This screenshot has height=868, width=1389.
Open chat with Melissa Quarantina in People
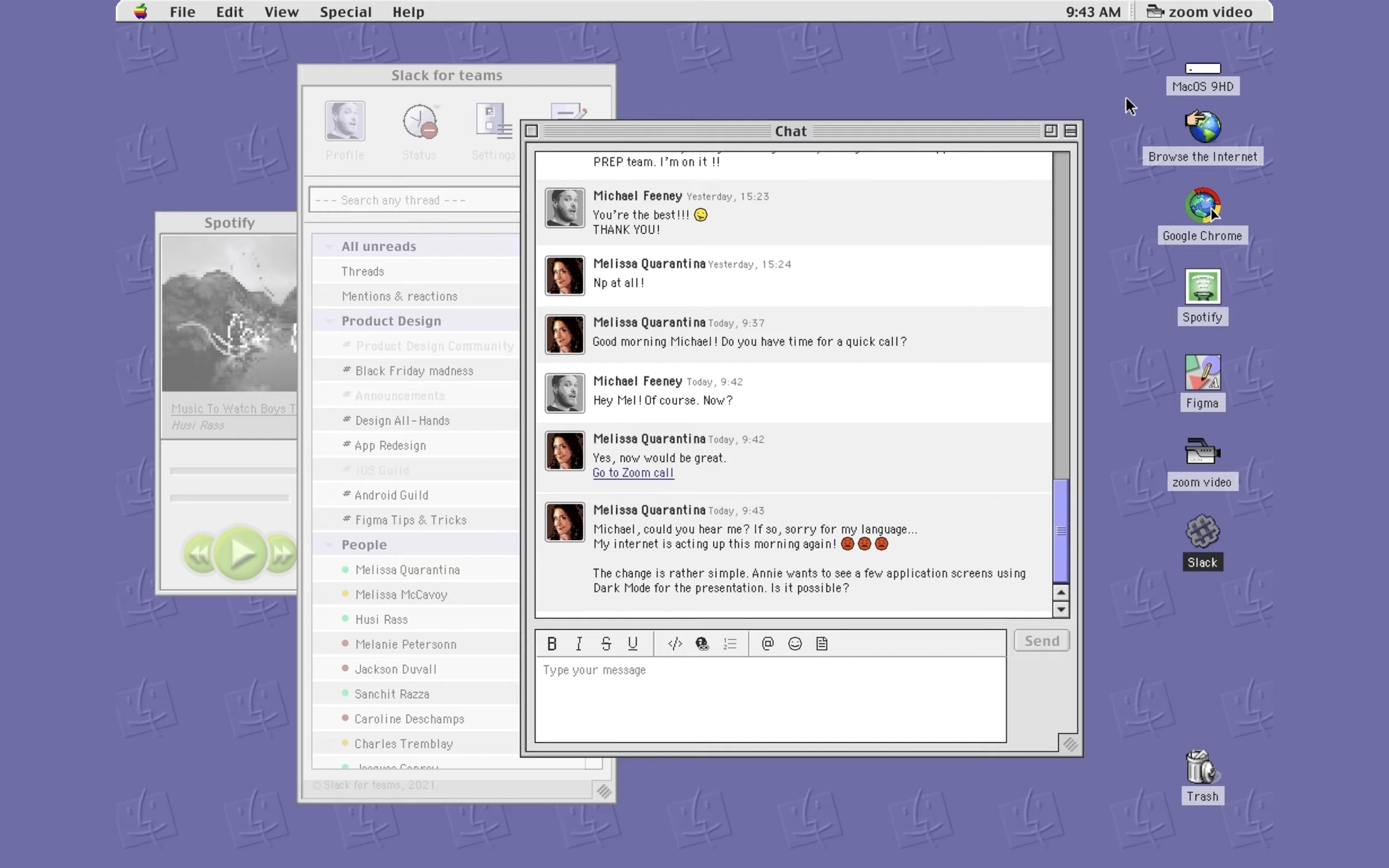416,570
